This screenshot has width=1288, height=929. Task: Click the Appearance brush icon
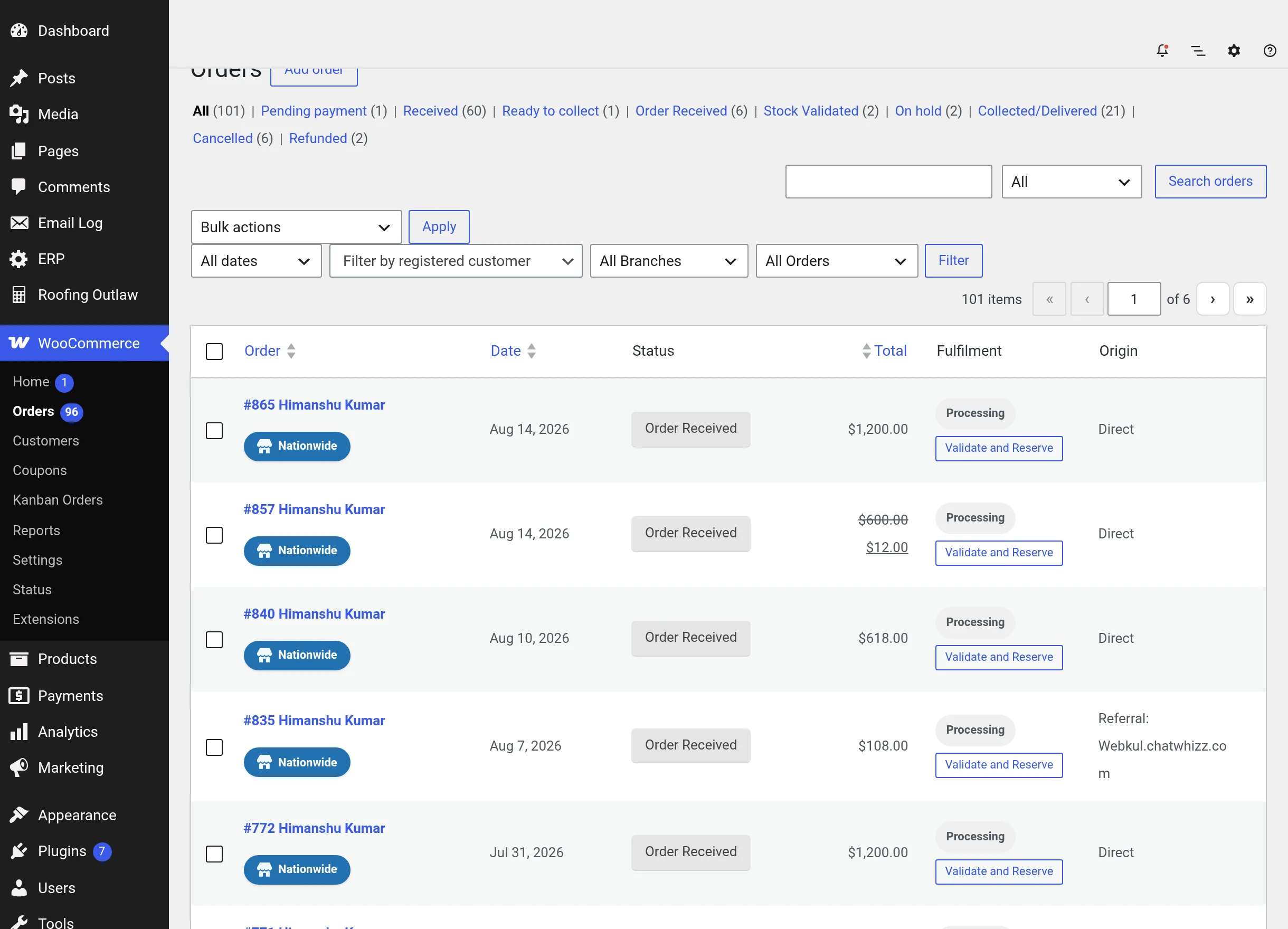[x=19, y=815]
